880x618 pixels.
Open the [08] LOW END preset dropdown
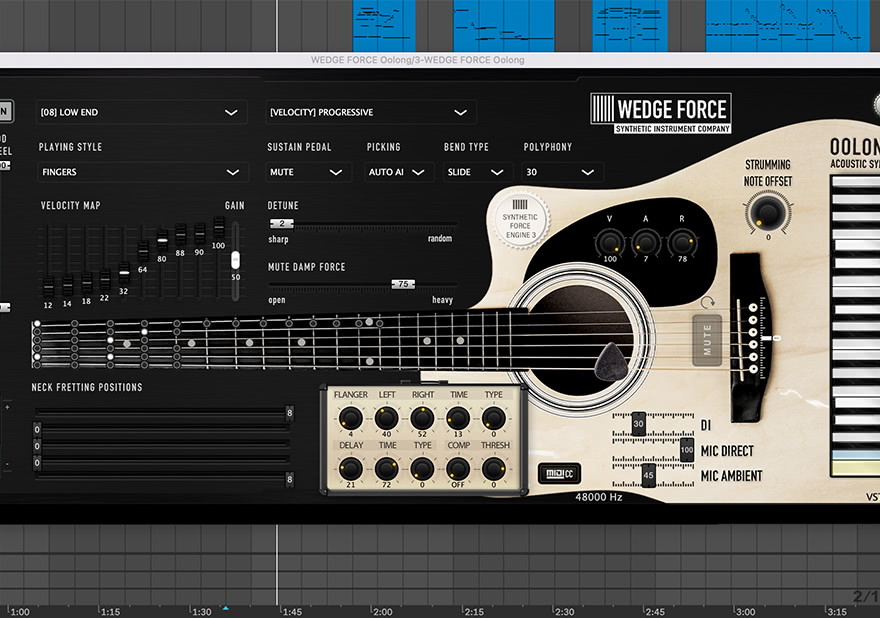(141, 112)
